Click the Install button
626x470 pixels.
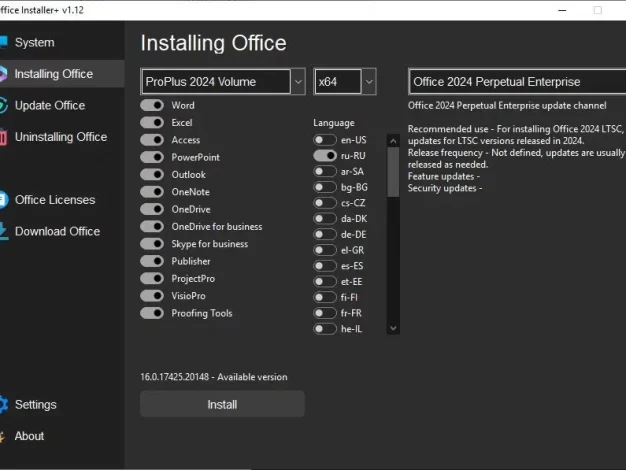pyautogui.click(x=222, y=404)
